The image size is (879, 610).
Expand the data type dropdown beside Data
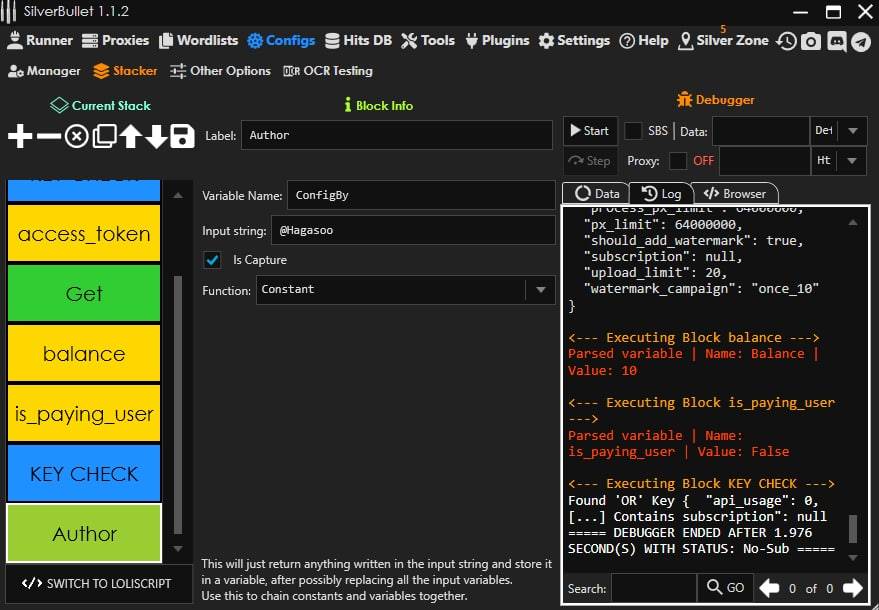[851, 131]
